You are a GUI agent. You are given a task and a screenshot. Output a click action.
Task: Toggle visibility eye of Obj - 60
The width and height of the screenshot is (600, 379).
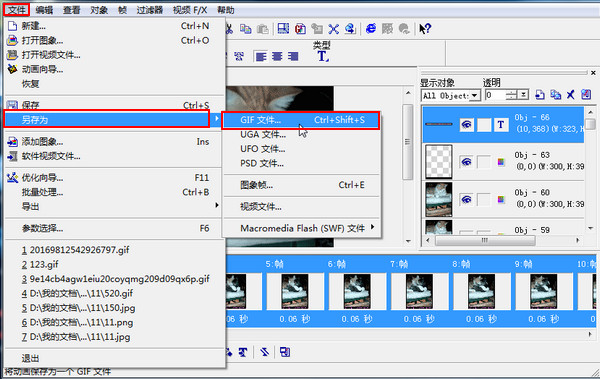[466, 199]
